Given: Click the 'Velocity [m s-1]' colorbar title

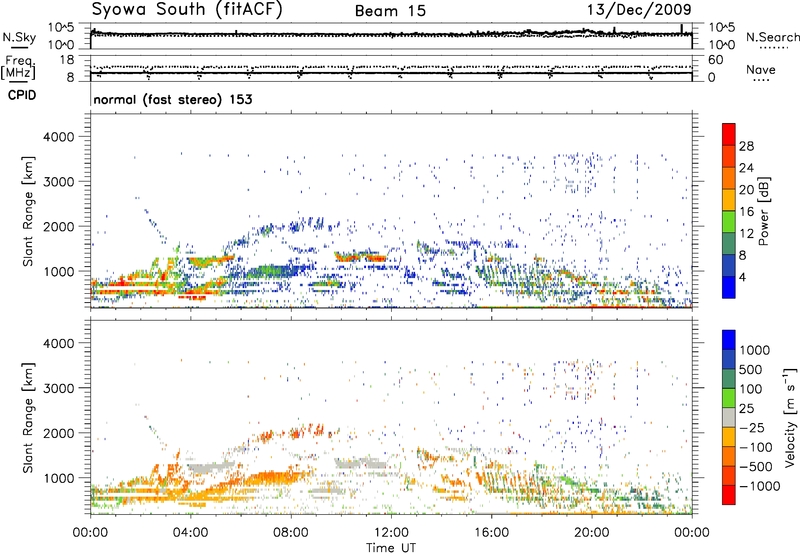Looking at the screenshot, I should (x=790, y=417).
